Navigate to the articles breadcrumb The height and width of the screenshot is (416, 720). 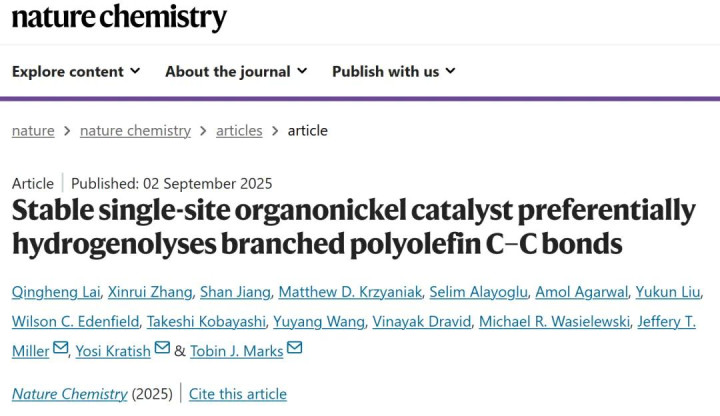(239, 131)
